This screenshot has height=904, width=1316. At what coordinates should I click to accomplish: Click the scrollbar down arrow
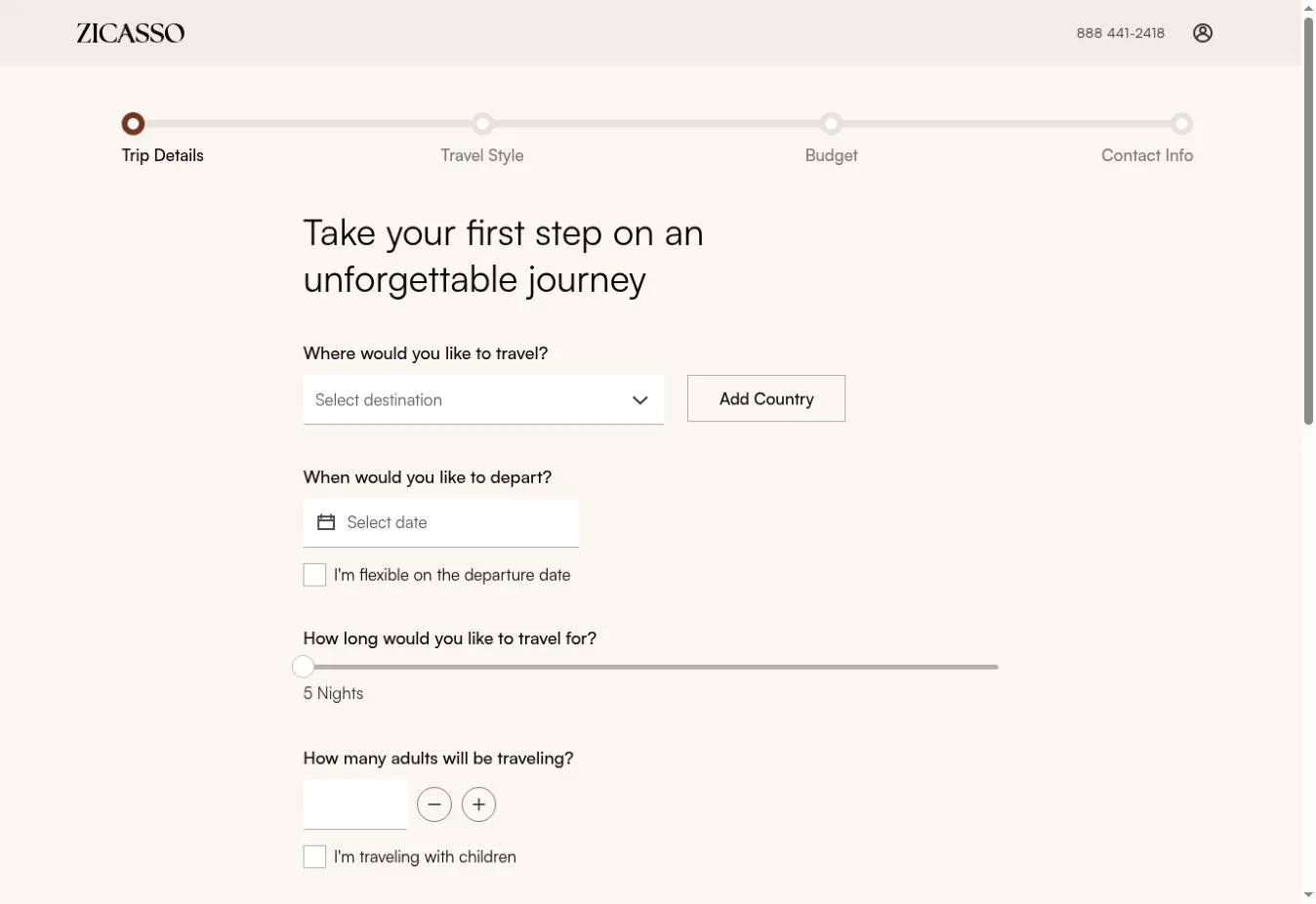click(1308, 895)
